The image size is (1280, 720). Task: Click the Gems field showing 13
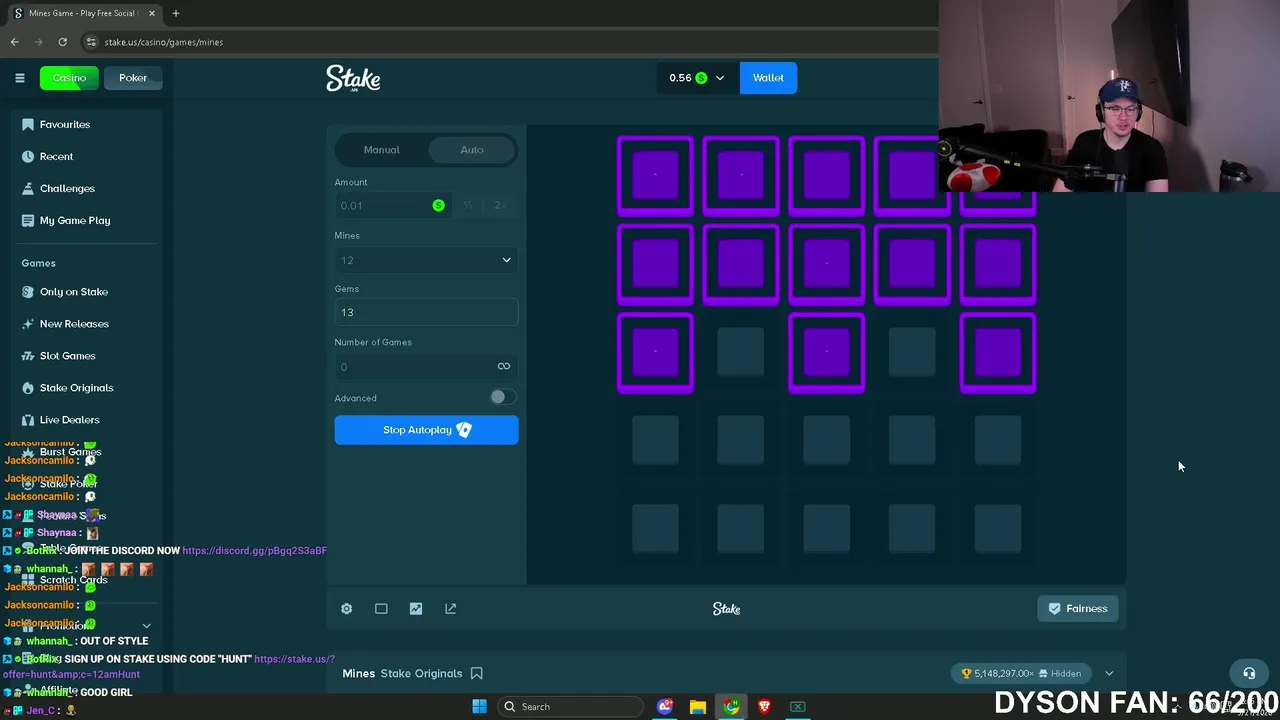point(426,312)
